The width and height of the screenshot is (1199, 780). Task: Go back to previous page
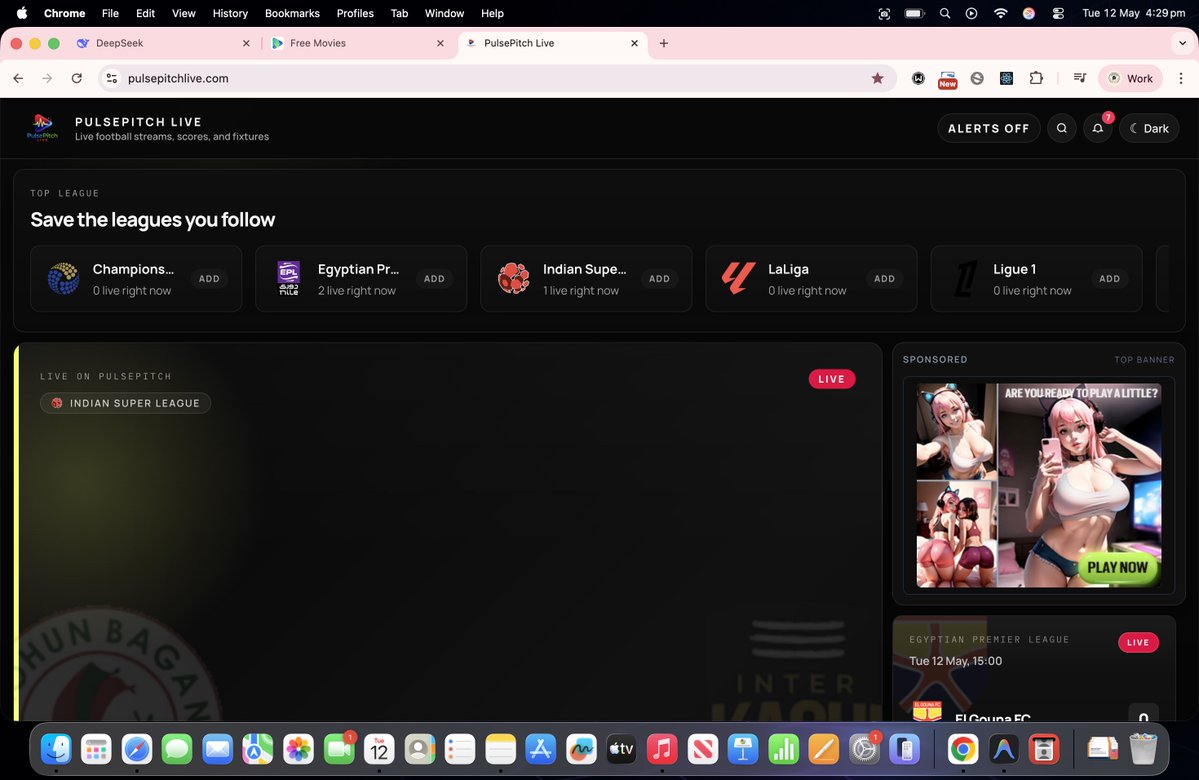(x=18, y=78)
